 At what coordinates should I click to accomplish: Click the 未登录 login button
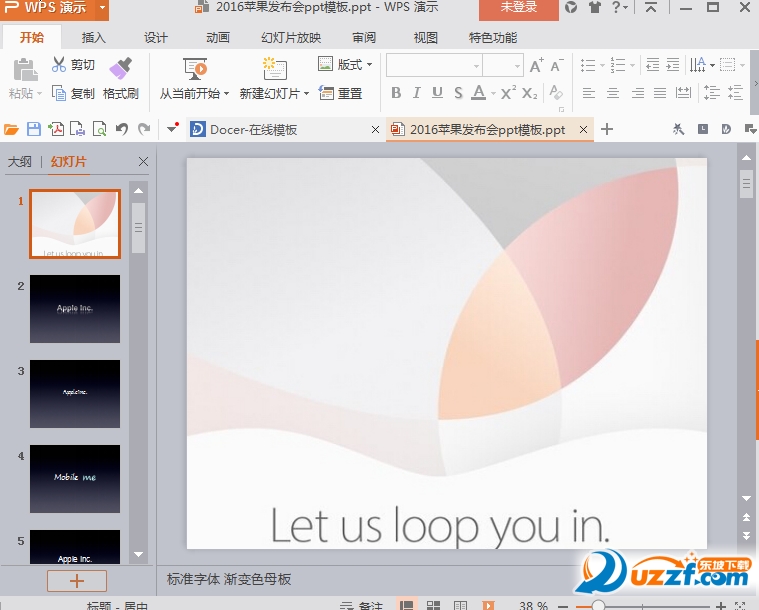click(518, 8)
